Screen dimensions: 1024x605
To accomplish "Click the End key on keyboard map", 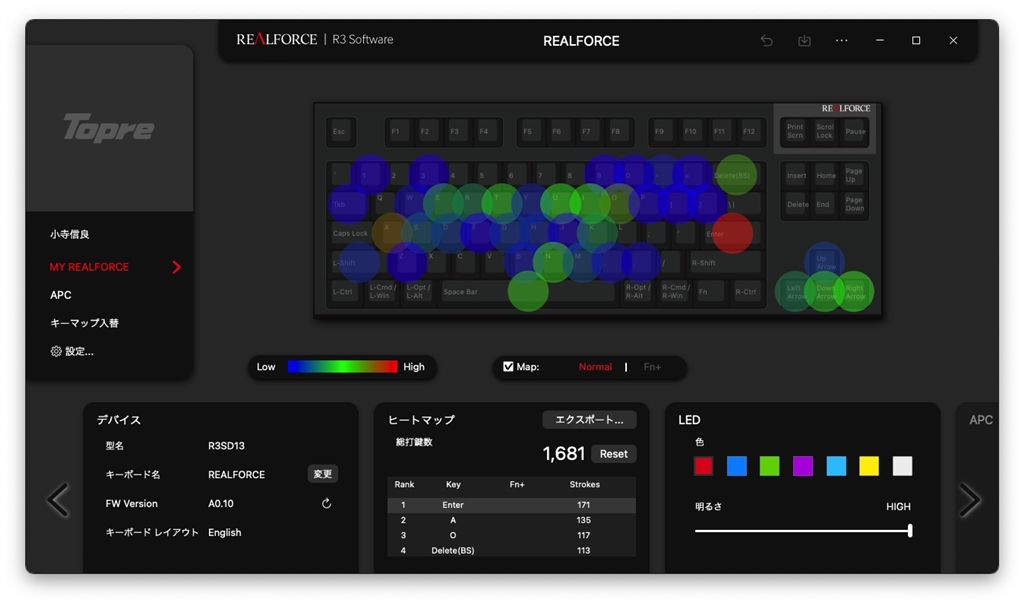I will click(825, 204).
